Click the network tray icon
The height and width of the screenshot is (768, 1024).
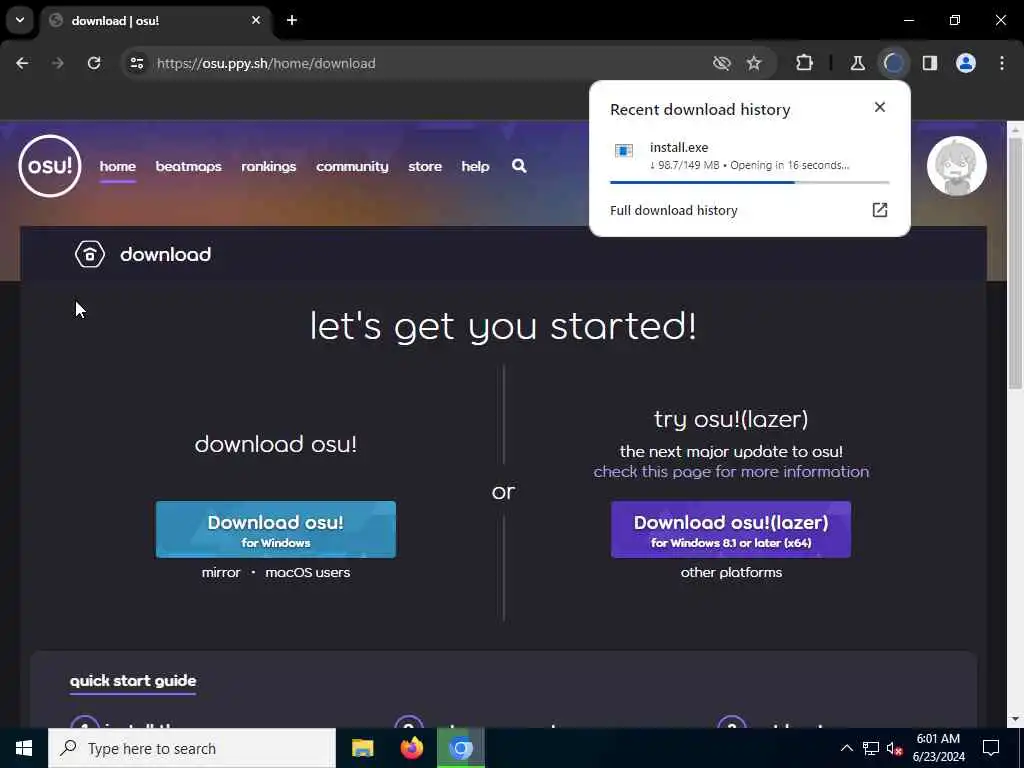tap(871, 748)
